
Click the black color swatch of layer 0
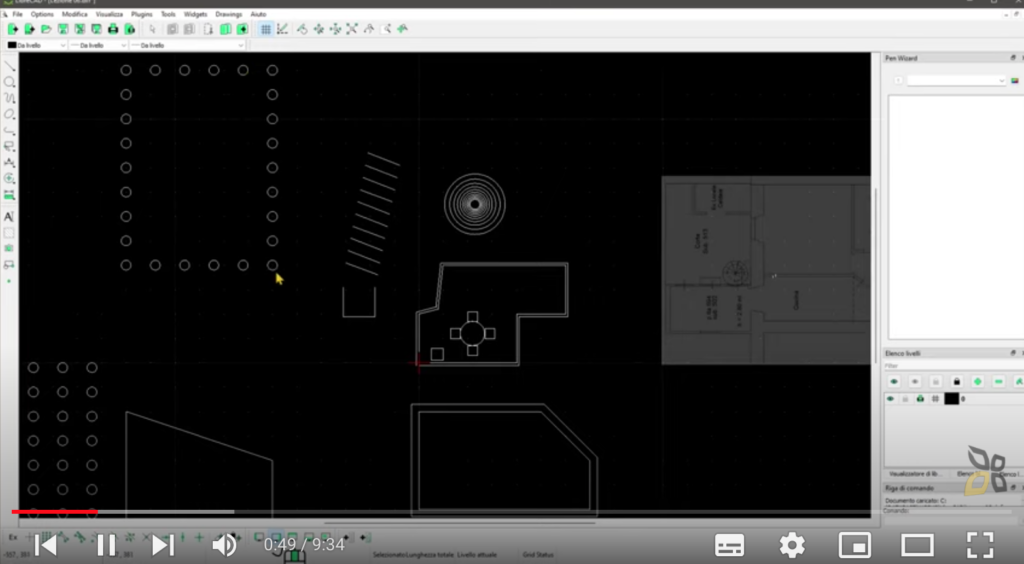click(x=952, y=399)
